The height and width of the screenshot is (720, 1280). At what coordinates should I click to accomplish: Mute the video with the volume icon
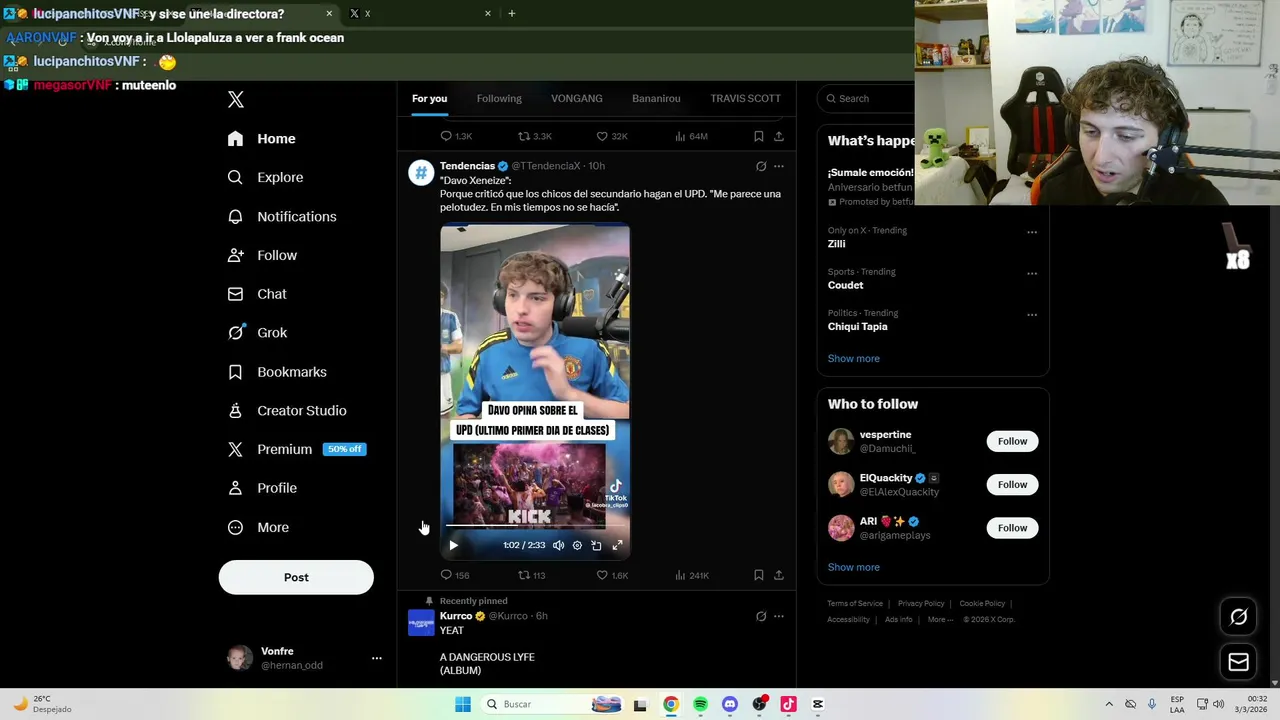[x=558, y=545]
